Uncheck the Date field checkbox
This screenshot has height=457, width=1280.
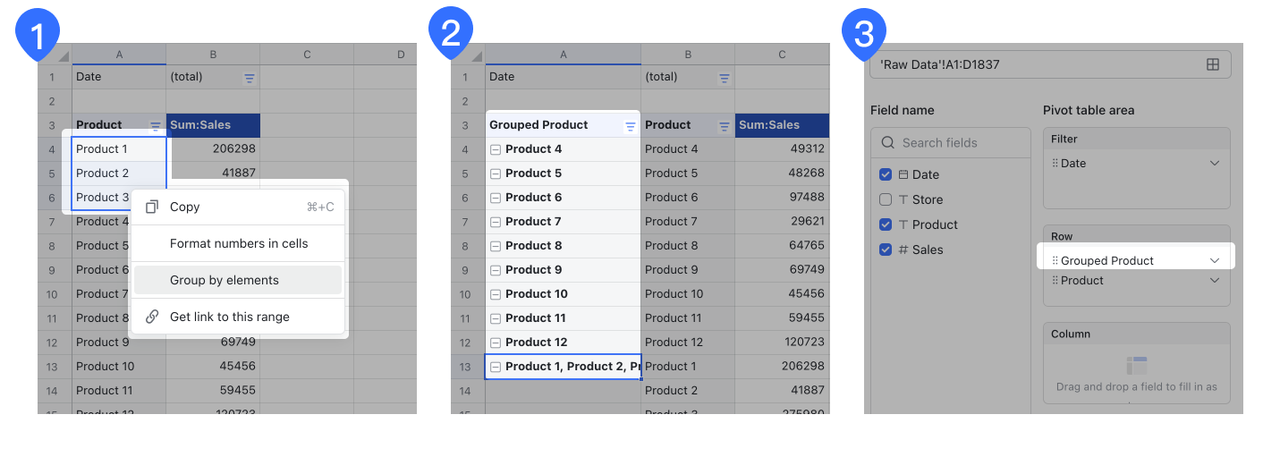(885, 175)
